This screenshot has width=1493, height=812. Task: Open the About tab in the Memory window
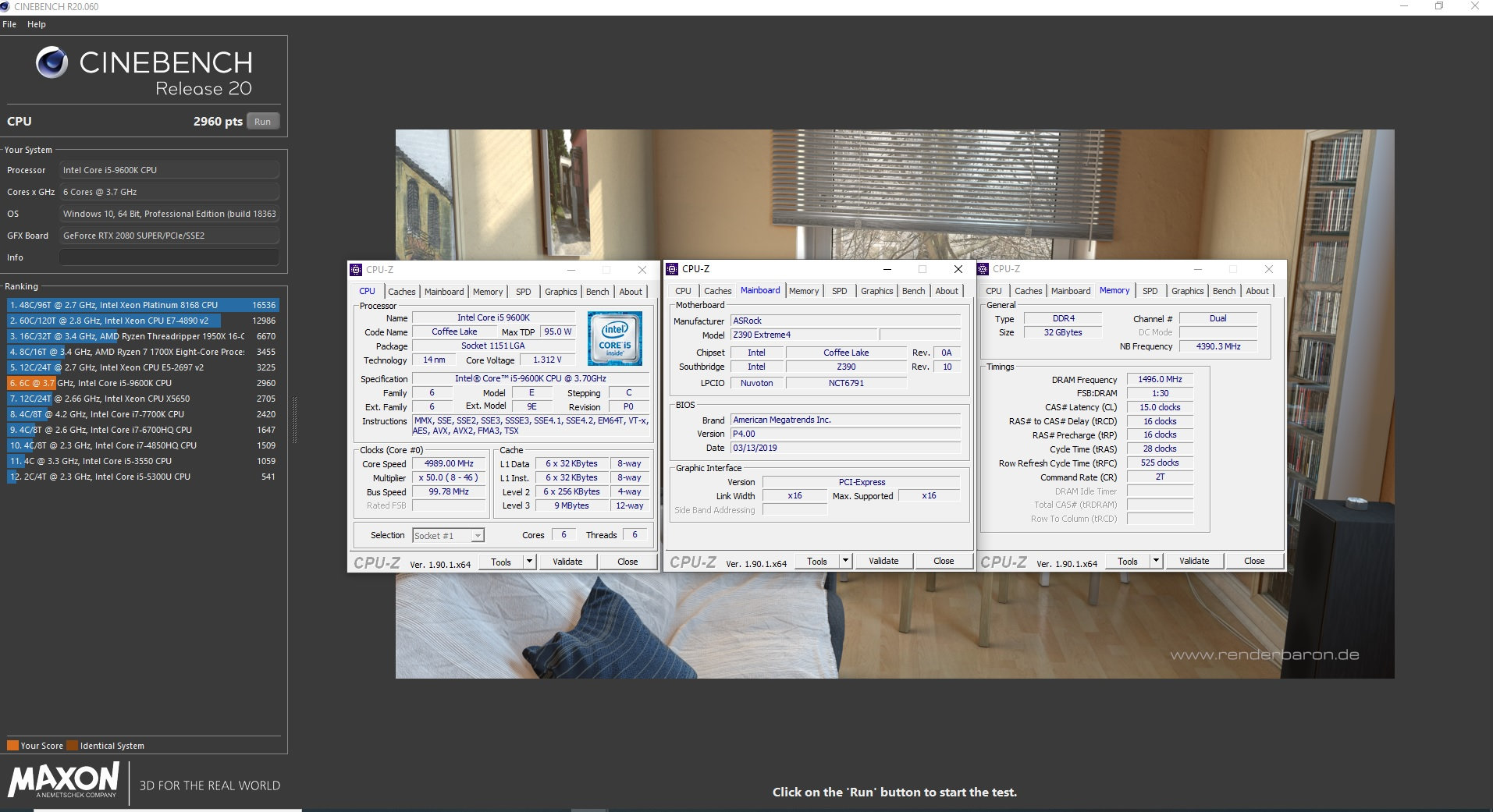[1257, 291]
